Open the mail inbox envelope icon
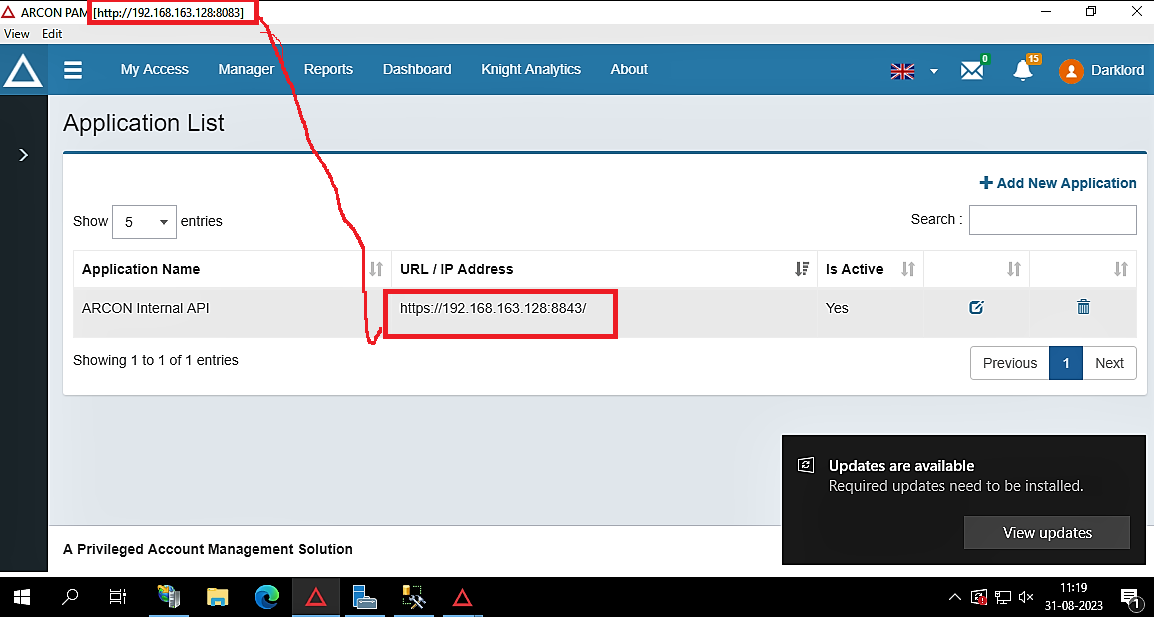The image size is (1154, 617). point(971,70)
